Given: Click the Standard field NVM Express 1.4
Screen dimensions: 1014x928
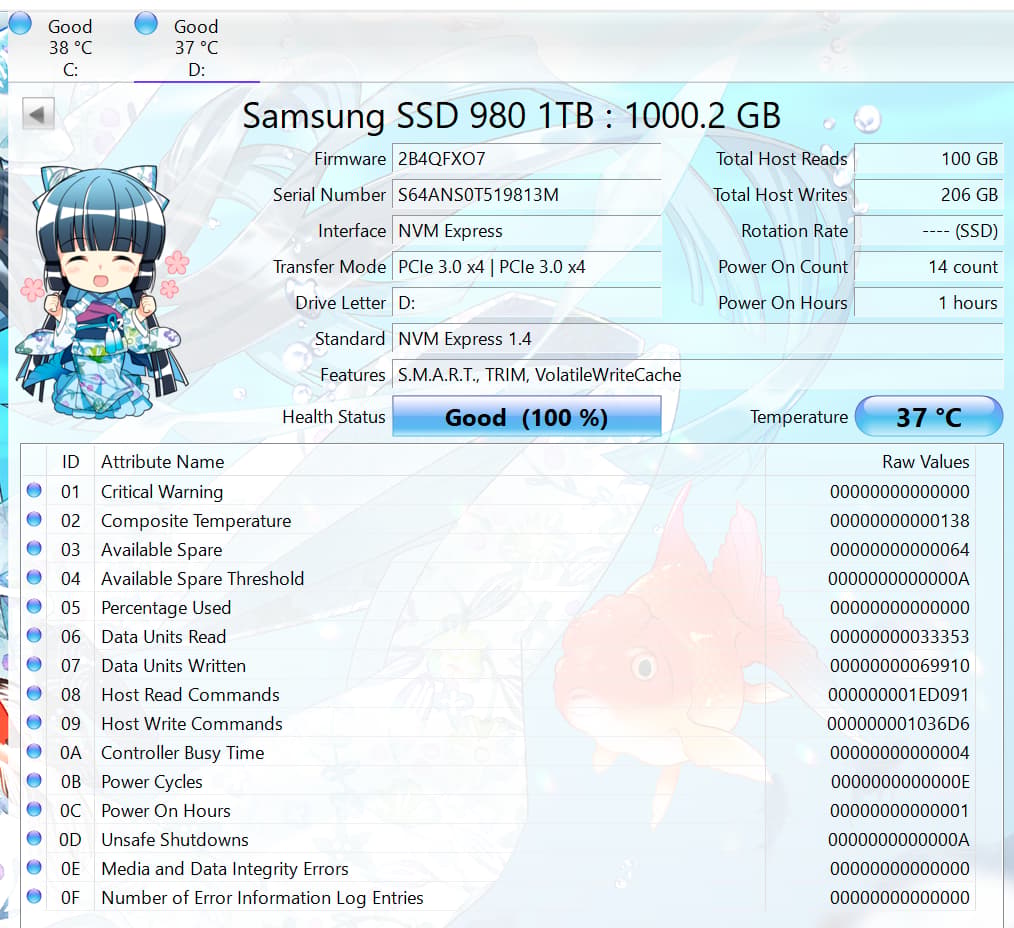Looking at the screenshot, I should tap(698, 339).
